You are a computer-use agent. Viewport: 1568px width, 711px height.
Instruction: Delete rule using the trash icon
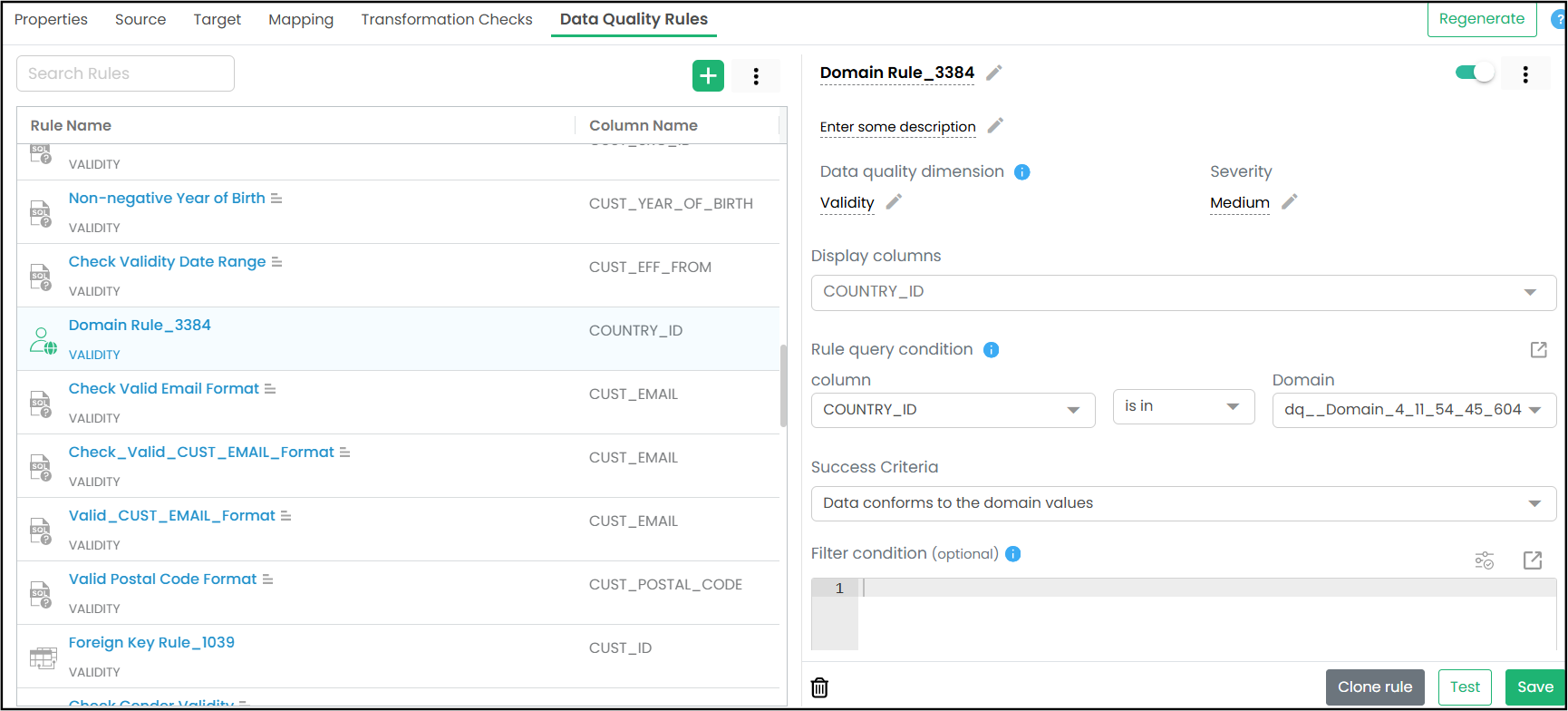(819, 687)
